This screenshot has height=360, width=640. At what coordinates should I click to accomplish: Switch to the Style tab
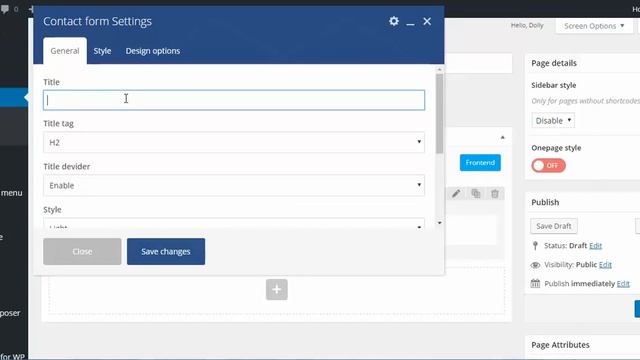click(x=102, y=51)
